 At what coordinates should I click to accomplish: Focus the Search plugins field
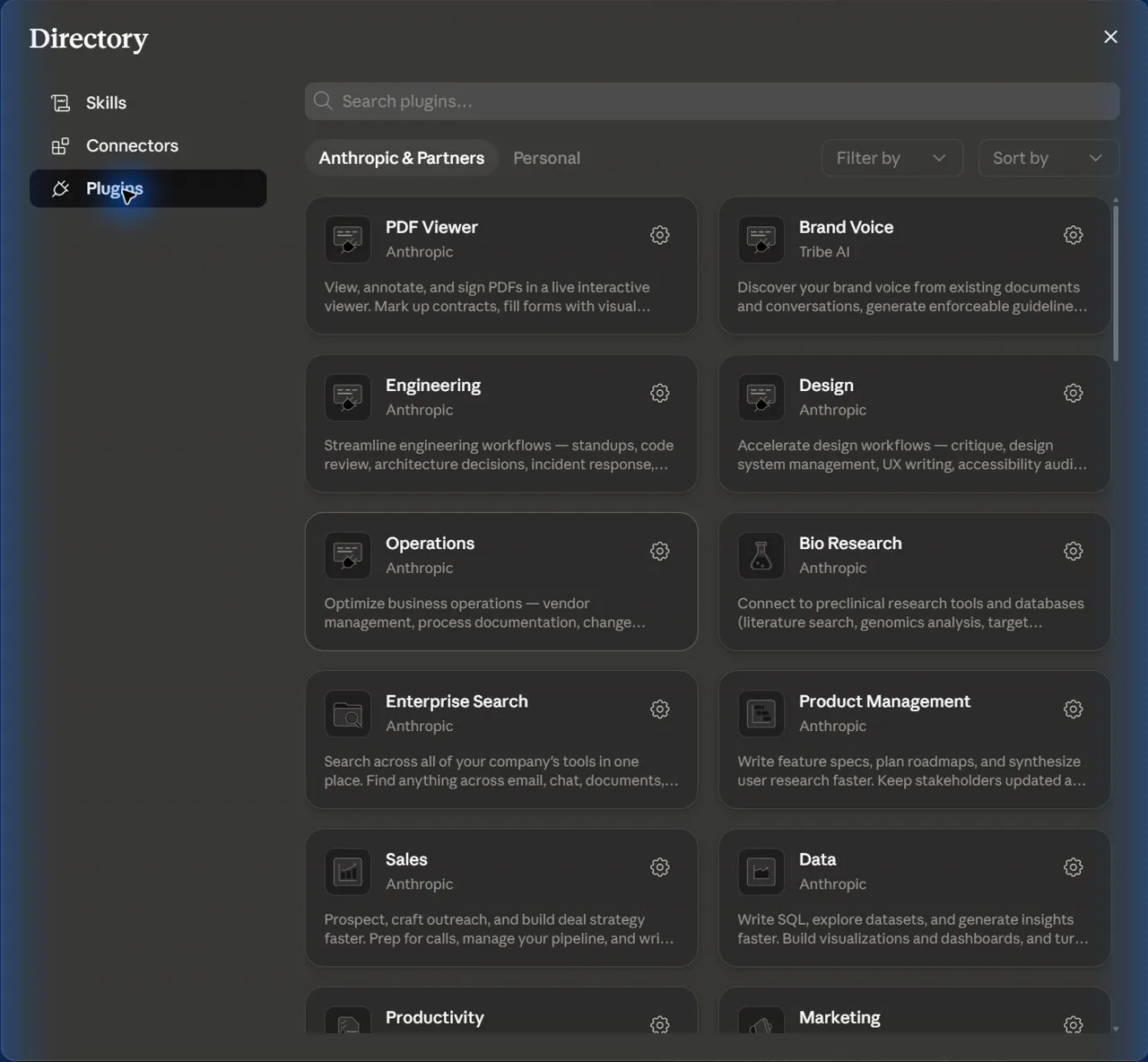pyautogui.click(x=712, y=101)
